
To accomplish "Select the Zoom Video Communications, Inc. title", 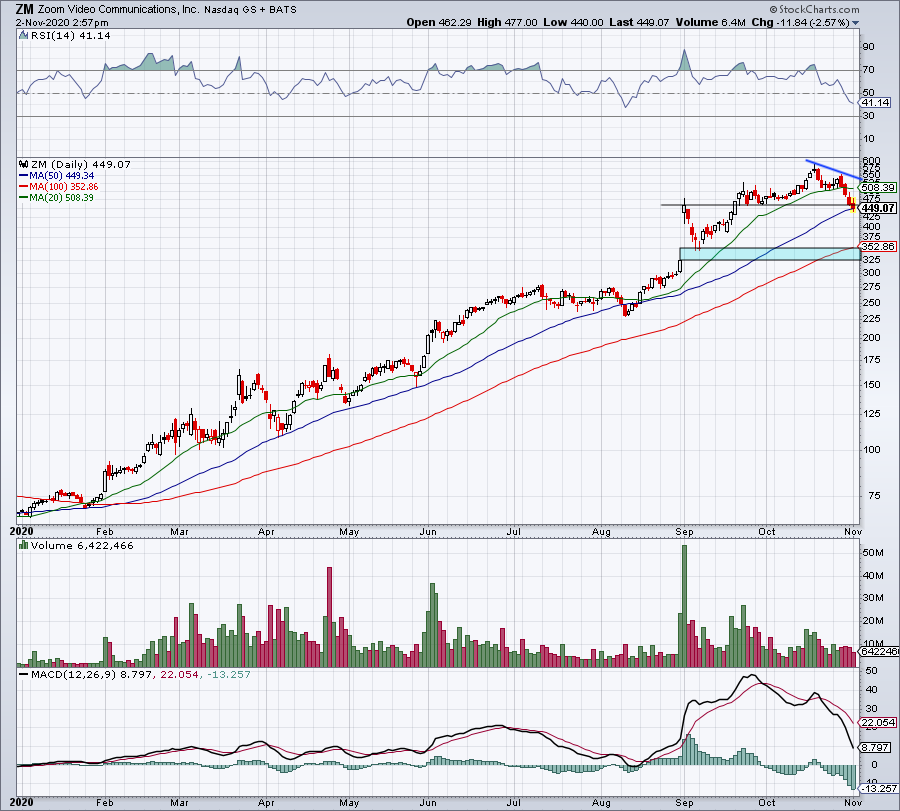I will click(x=117, y=9).
